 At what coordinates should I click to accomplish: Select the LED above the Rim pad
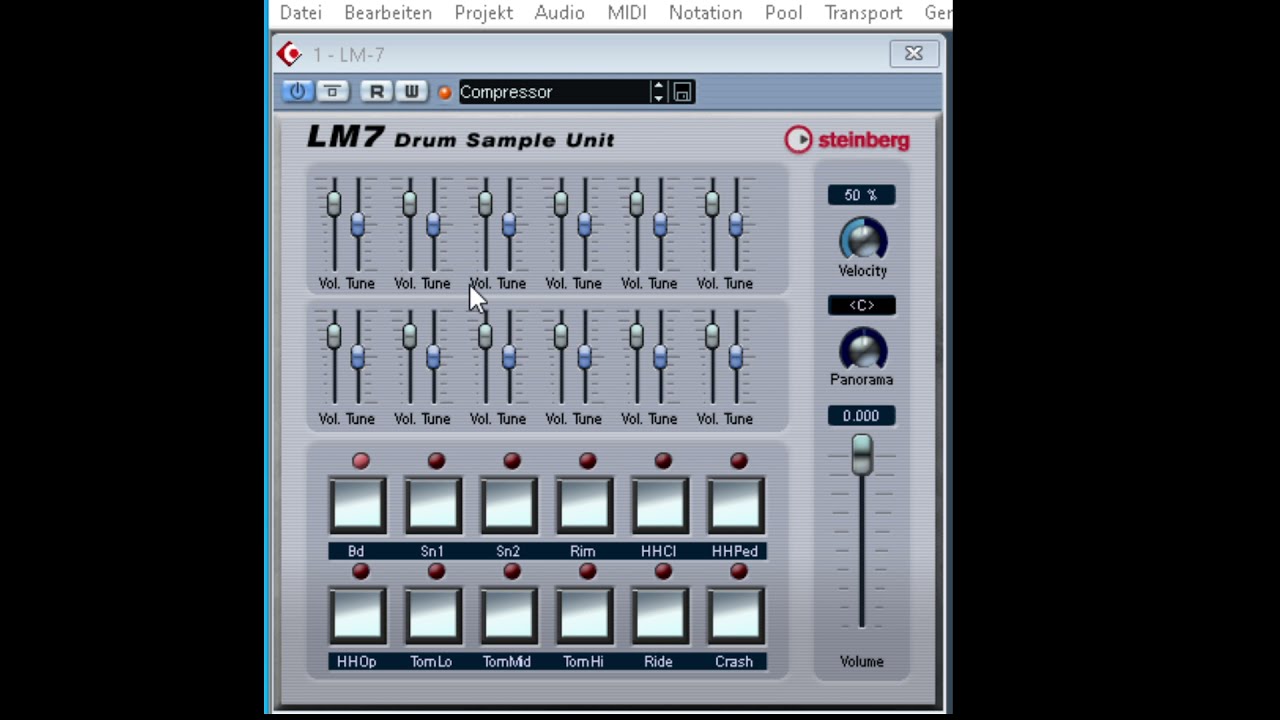click(587, 461)
